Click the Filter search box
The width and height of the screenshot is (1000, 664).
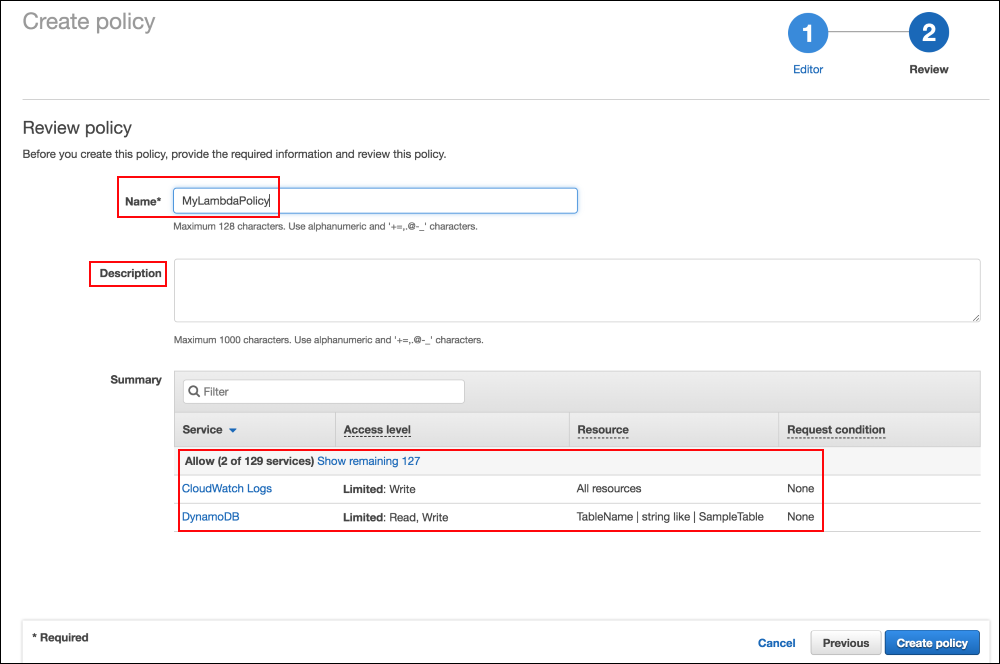(x=320, y=391)
